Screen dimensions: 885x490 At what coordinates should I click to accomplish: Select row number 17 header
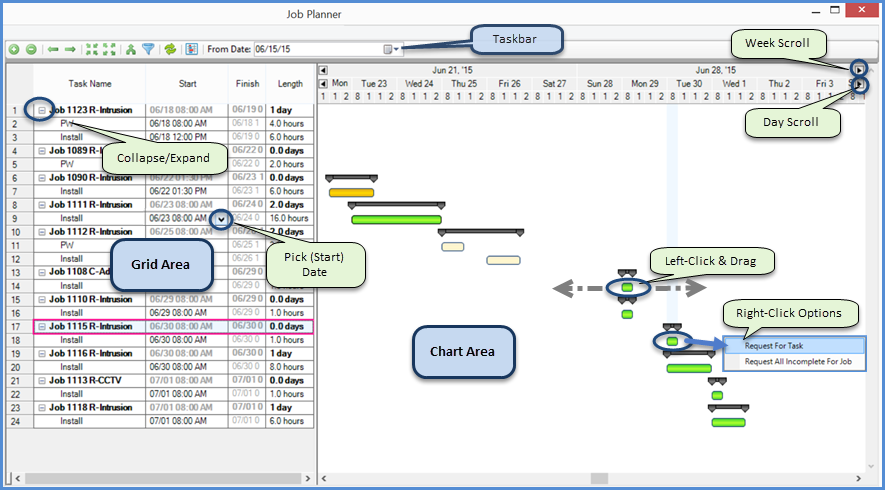point(14,326)
